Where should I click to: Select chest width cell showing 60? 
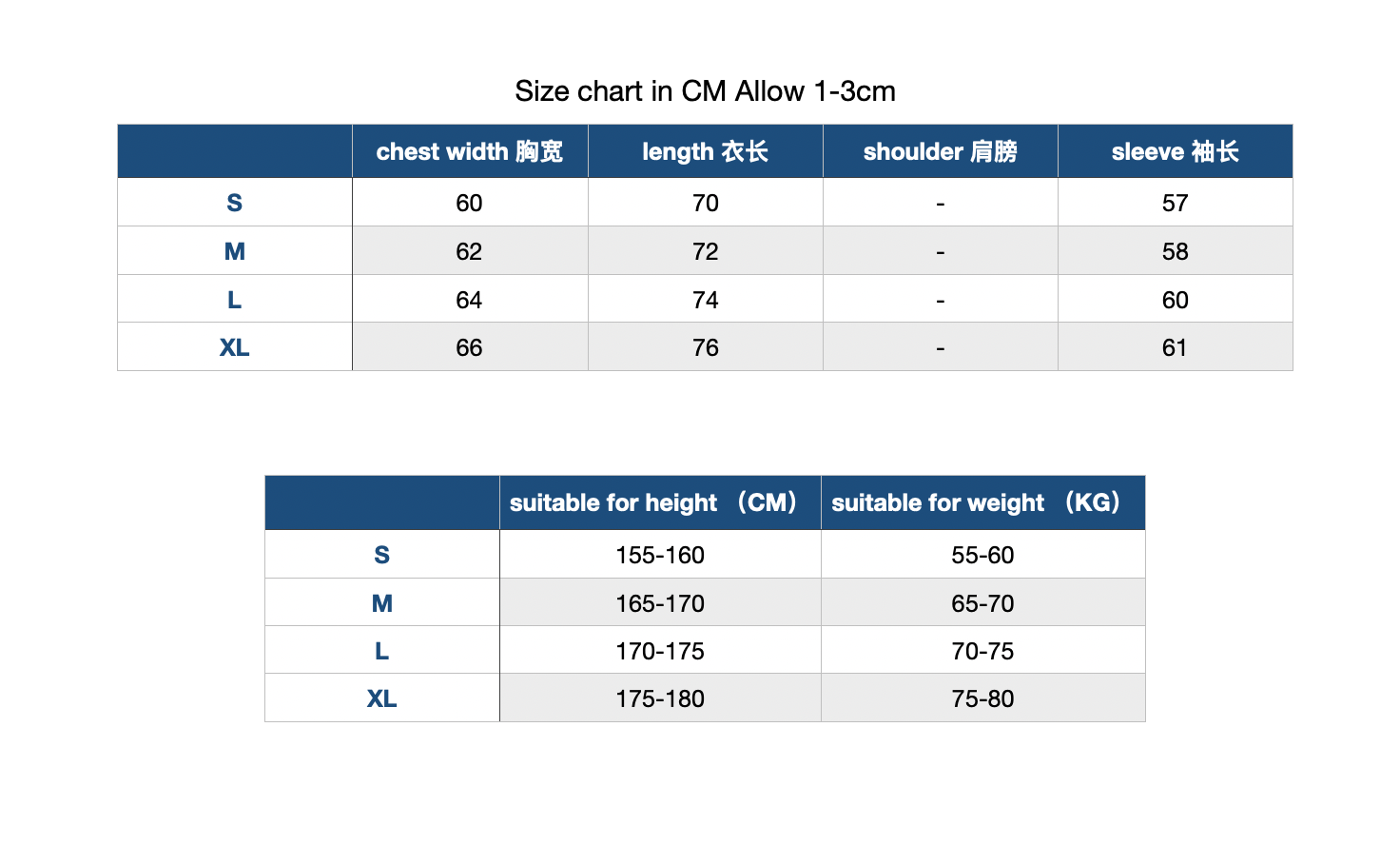pos(470,203)
